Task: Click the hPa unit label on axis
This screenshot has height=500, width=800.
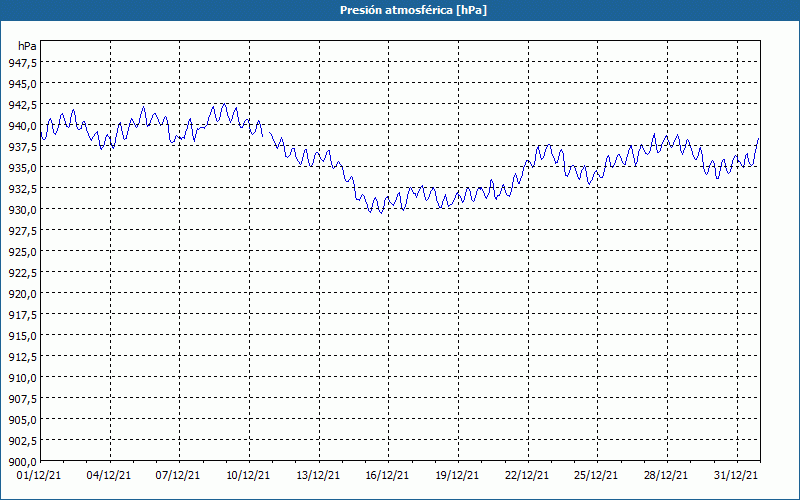Action: point(27,46)
